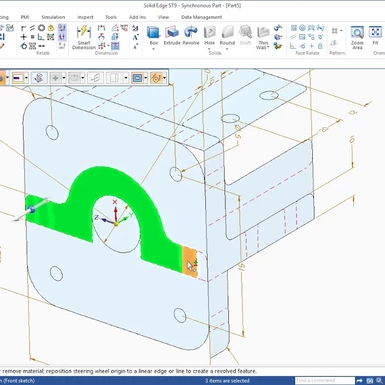Click the magnifier icon in status bar
This screenshot has height=385, width=385.
(380, 380)
